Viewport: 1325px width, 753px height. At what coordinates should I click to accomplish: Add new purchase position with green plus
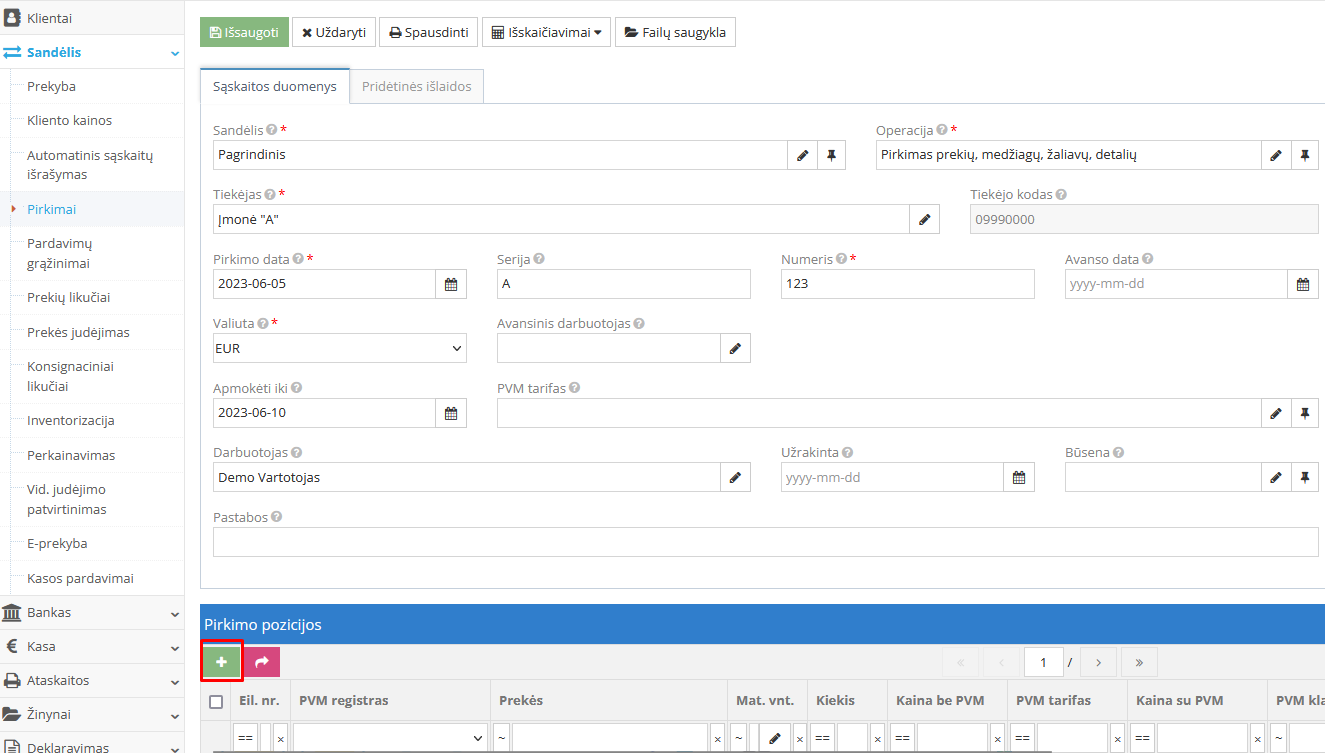point(221,661)
